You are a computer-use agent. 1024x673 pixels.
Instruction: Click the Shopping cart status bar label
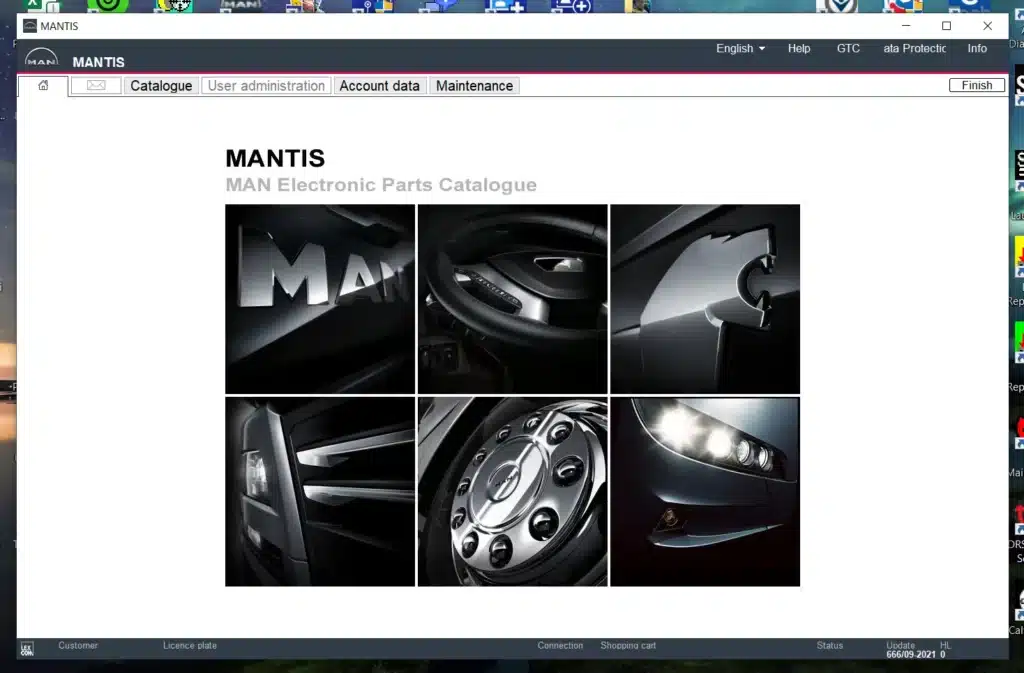628,645
